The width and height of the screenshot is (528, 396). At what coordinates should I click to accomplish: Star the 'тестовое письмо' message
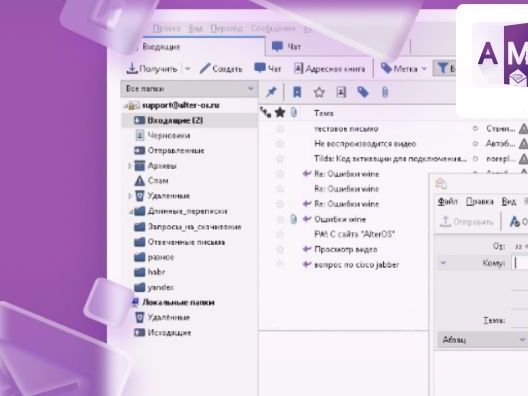pyautogui.click(x=280, y=129)
